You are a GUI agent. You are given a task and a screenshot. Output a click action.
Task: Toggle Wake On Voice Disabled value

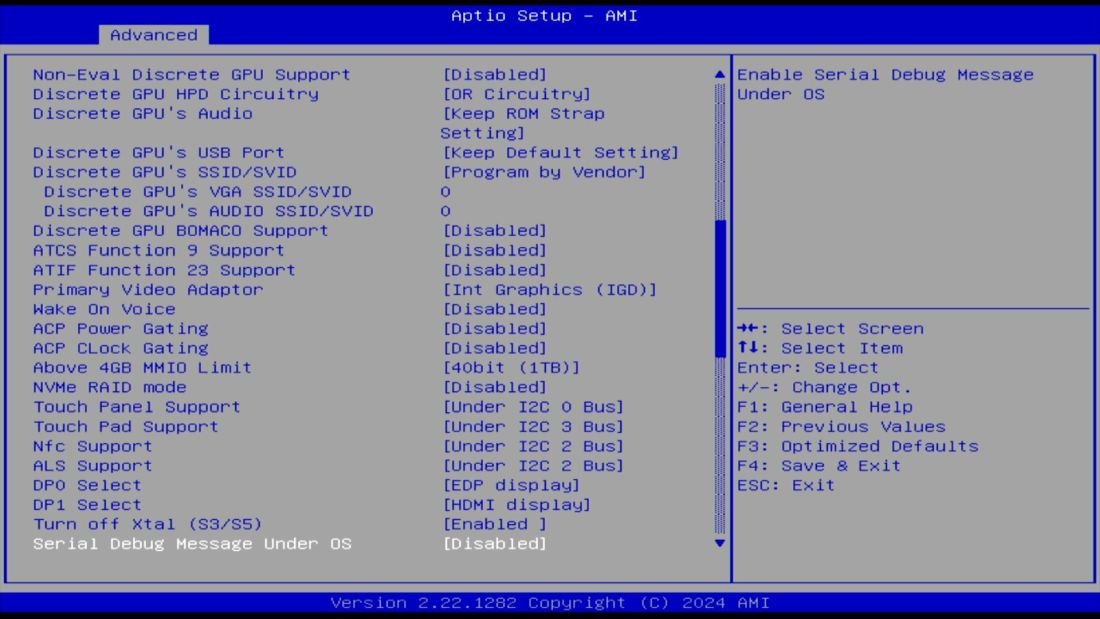(x=495, y=310)
